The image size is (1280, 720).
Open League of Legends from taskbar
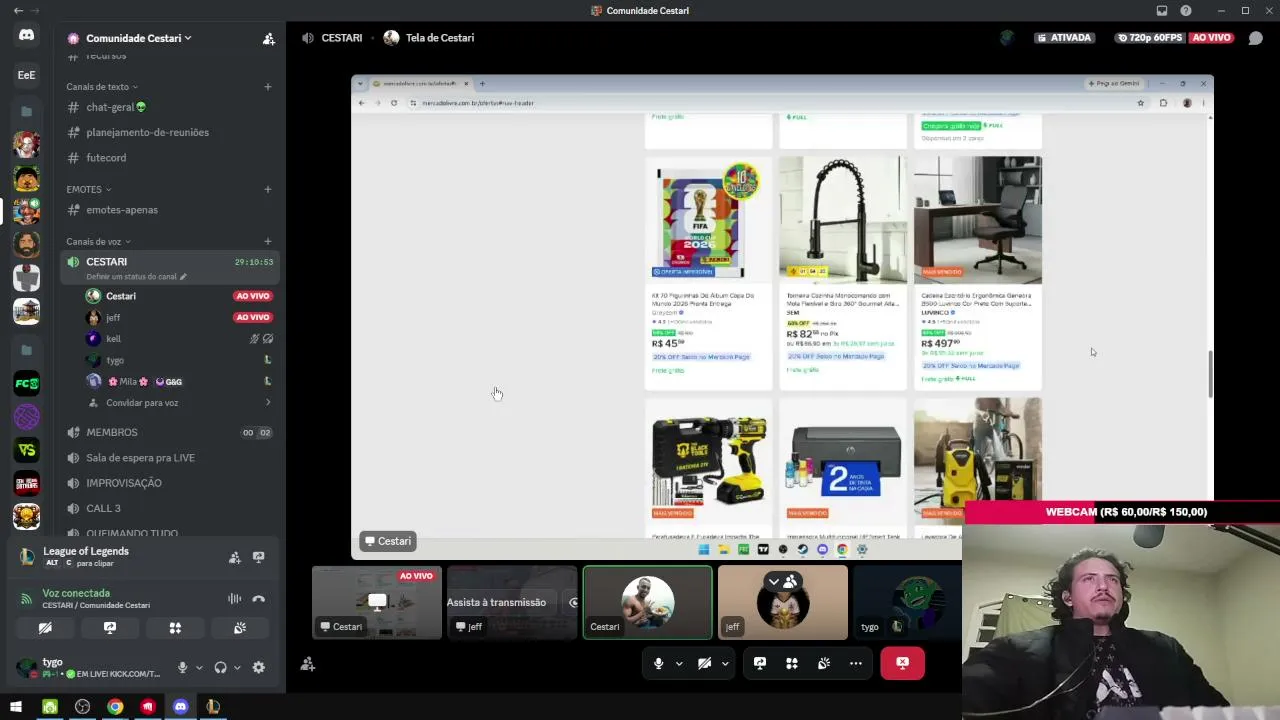(213, 707)
